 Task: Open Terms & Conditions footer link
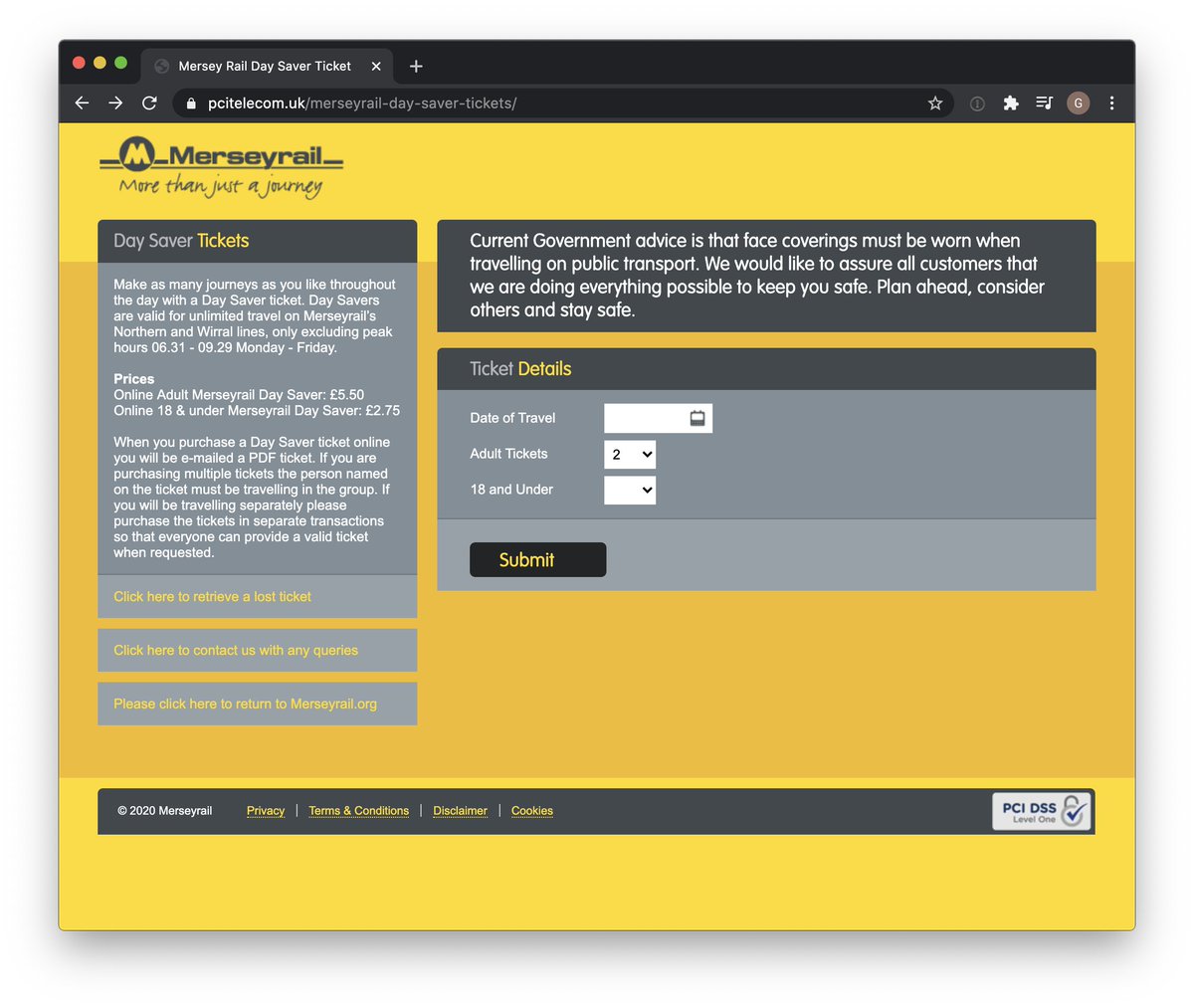click(358, 811)
